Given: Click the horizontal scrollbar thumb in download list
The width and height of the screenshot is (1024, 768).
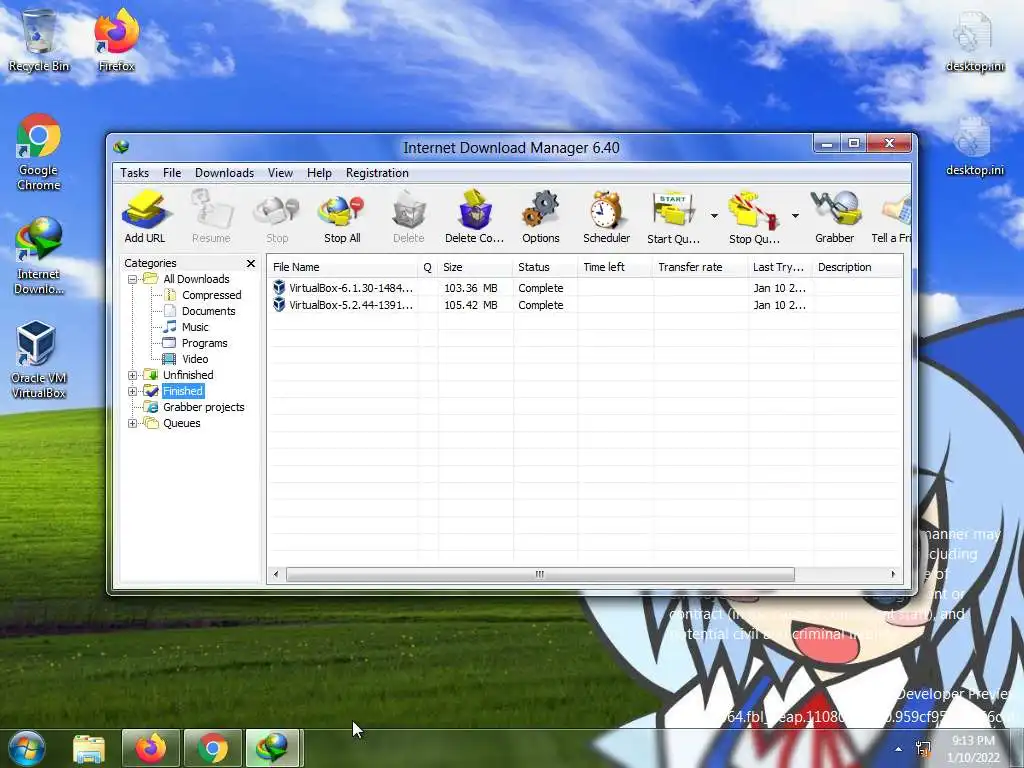Looking at the screenshot, I should pos(540,575).
